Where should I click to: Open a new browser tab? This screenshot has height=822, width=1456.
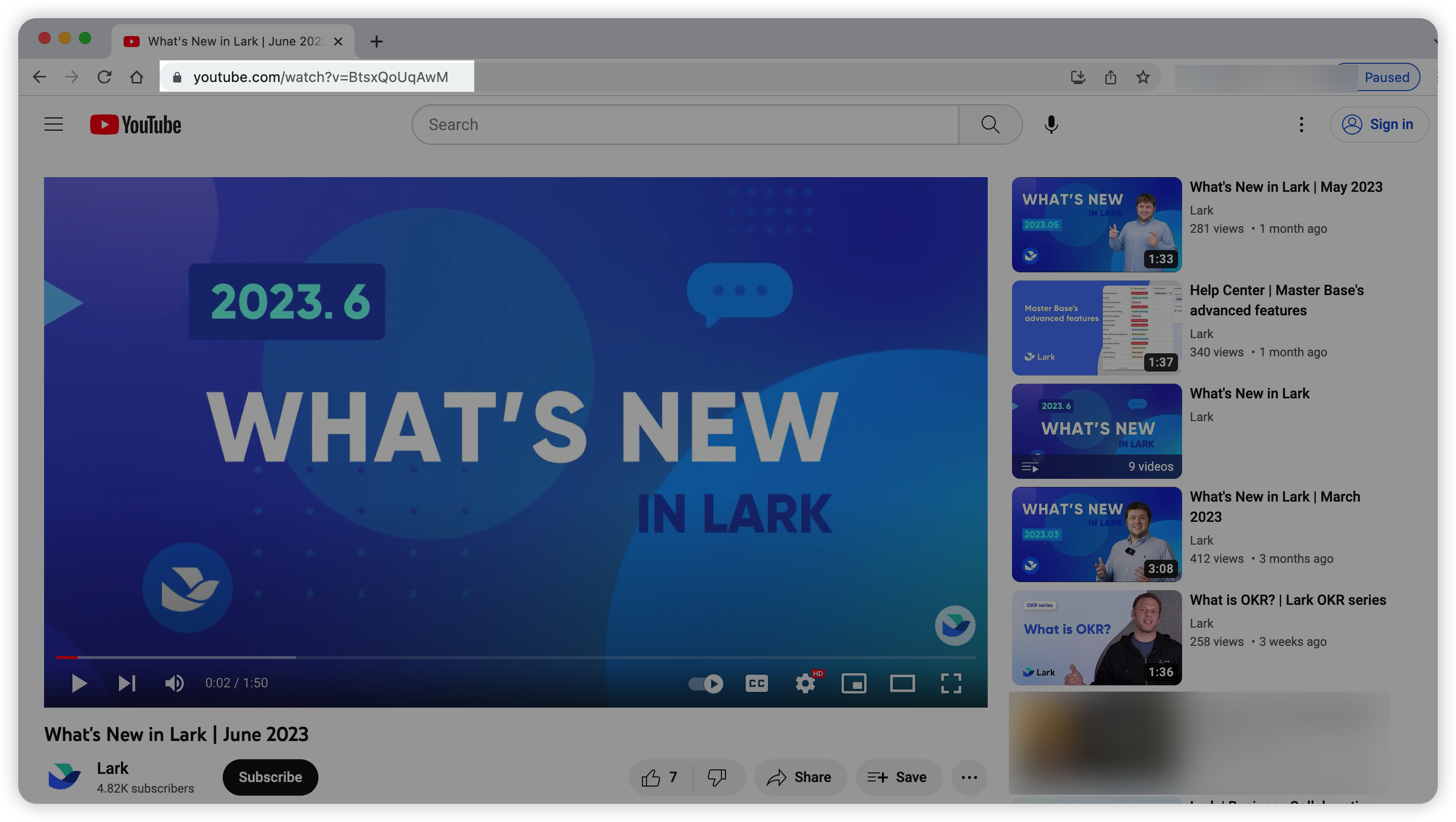[377, 41]
